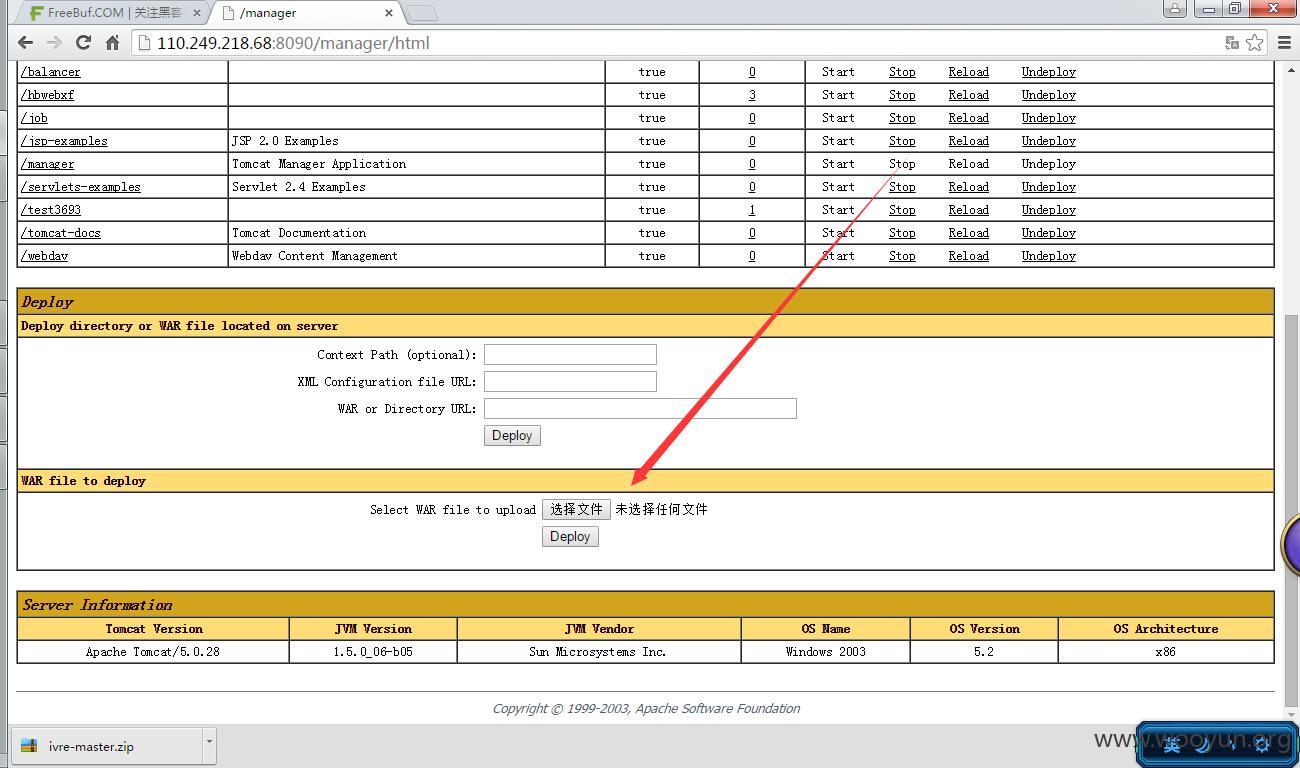Screen dimensions: 1300x768
Task: Click the address bar URL
Action: [293, 43]
